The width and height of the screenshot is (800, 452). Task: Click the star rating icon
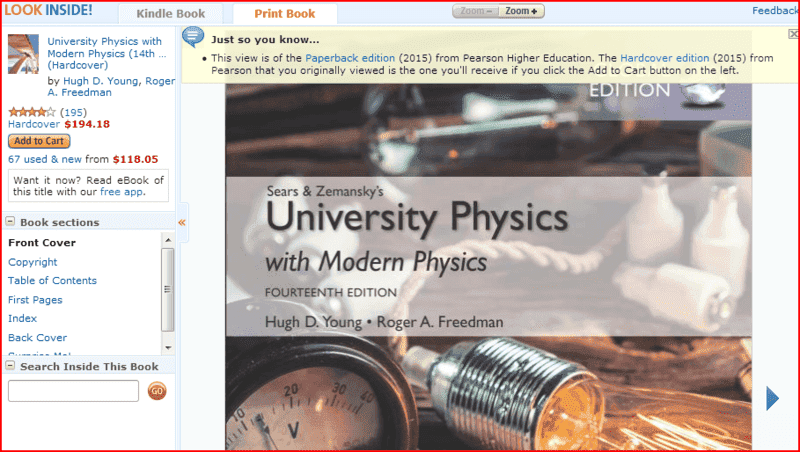pos(32,112)
